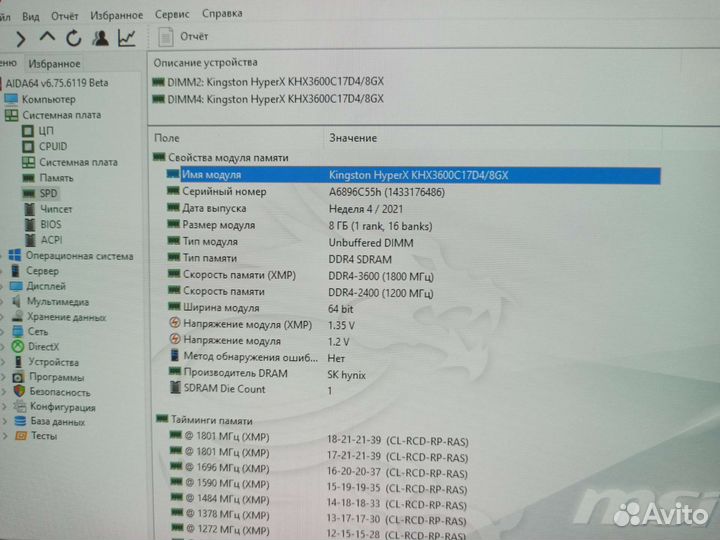The width and height of the screenshot is (720, 540).
Task: Select the Напряжение модуля (XMP) row
Action: 413,325
